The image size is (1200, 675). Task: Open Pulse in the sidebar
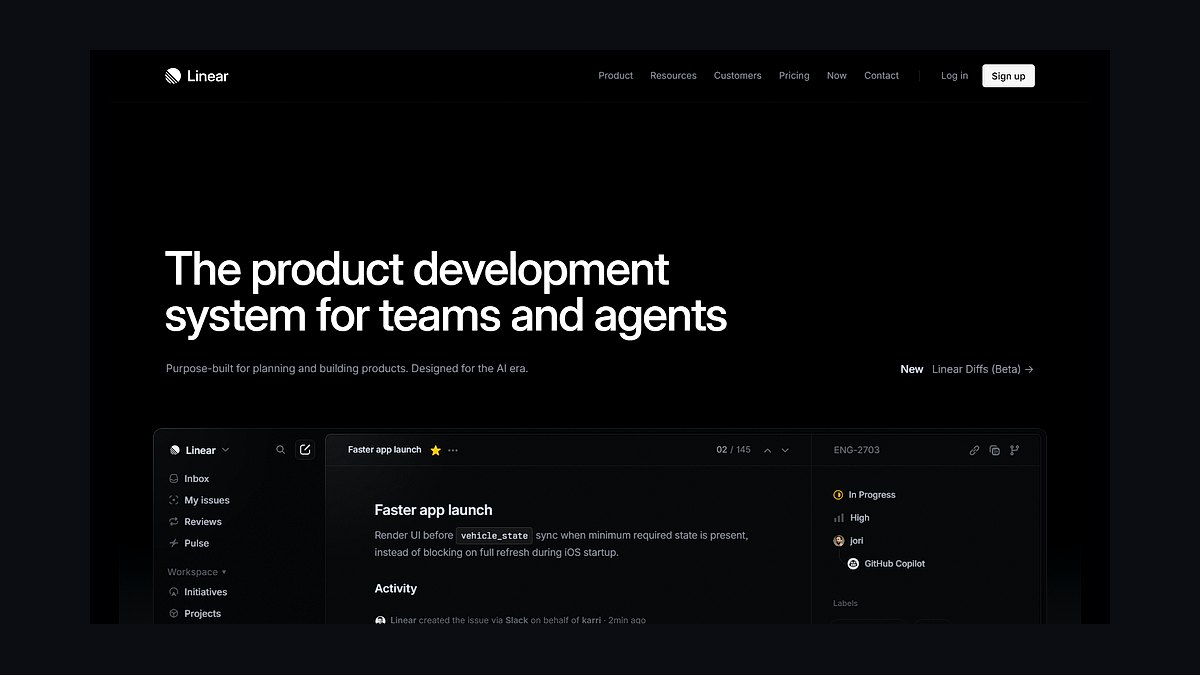[x=189, y=543]
